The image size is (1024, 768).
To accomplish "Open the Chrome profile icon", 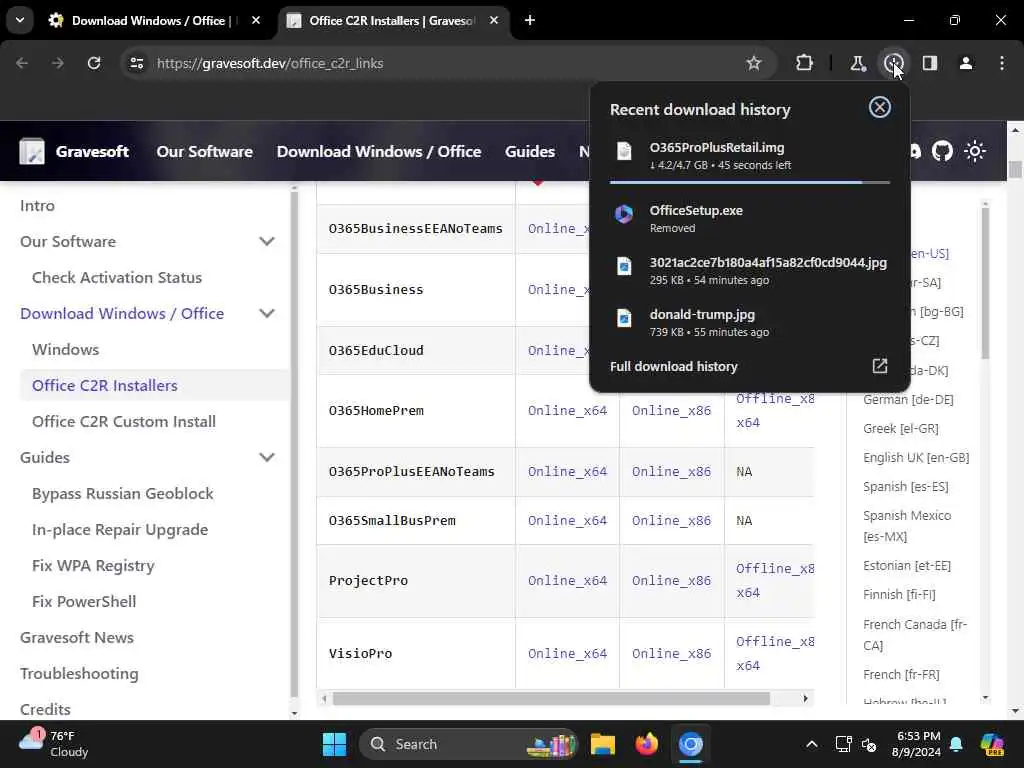I will tap(965, 63).
